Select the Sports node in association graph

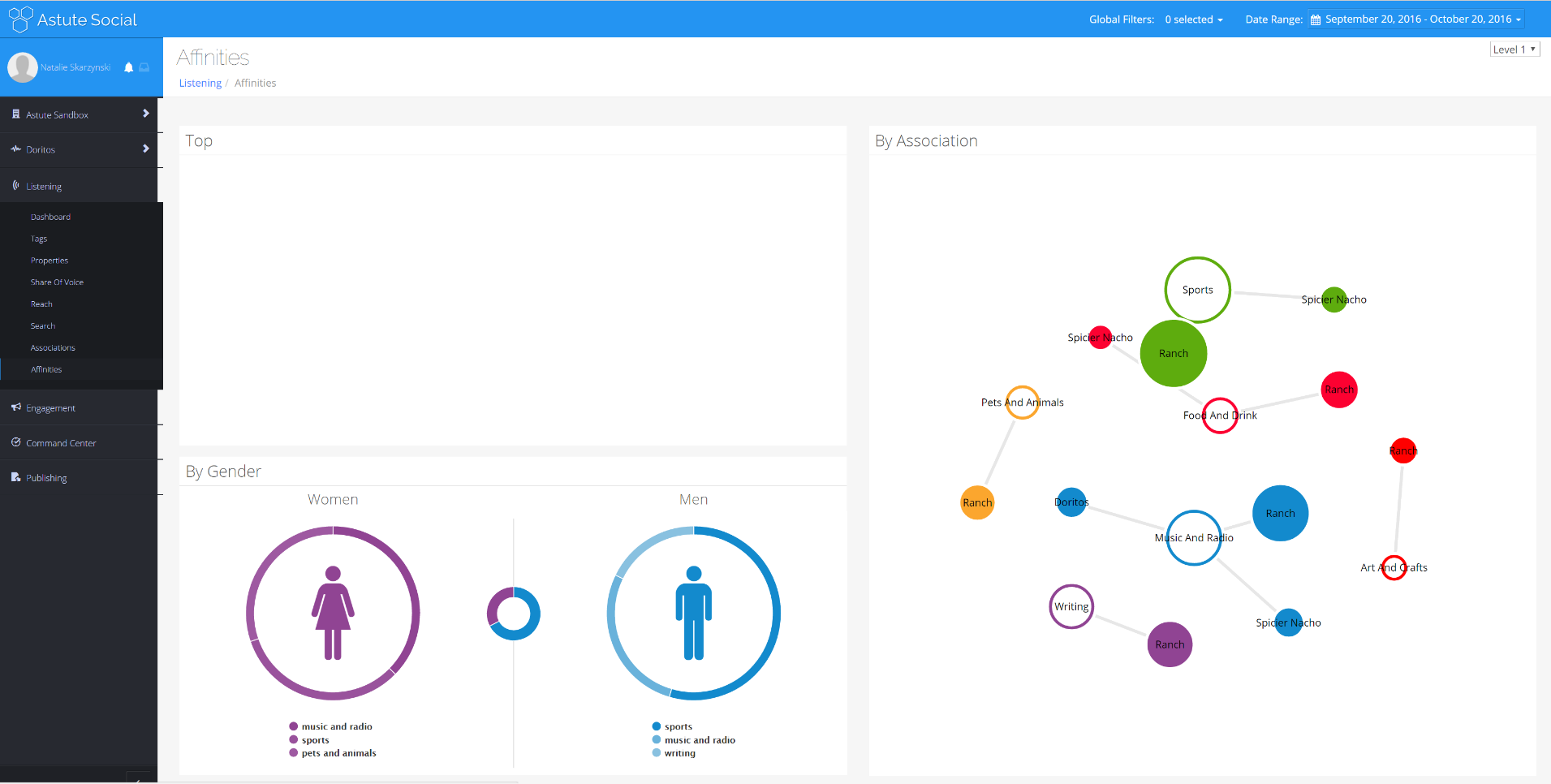(1198, 290)
